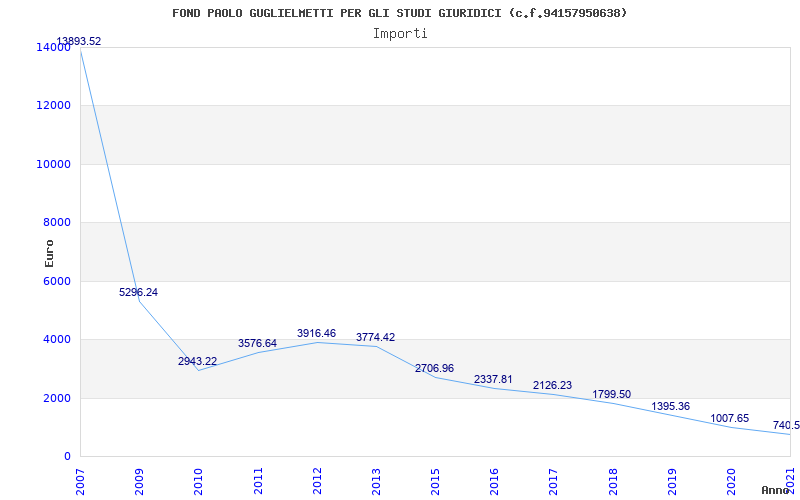Screen dimensions: 800x500
Task: Click the 2013 x-axis year label
Action: pyautogui.click(x=377, y=481)
